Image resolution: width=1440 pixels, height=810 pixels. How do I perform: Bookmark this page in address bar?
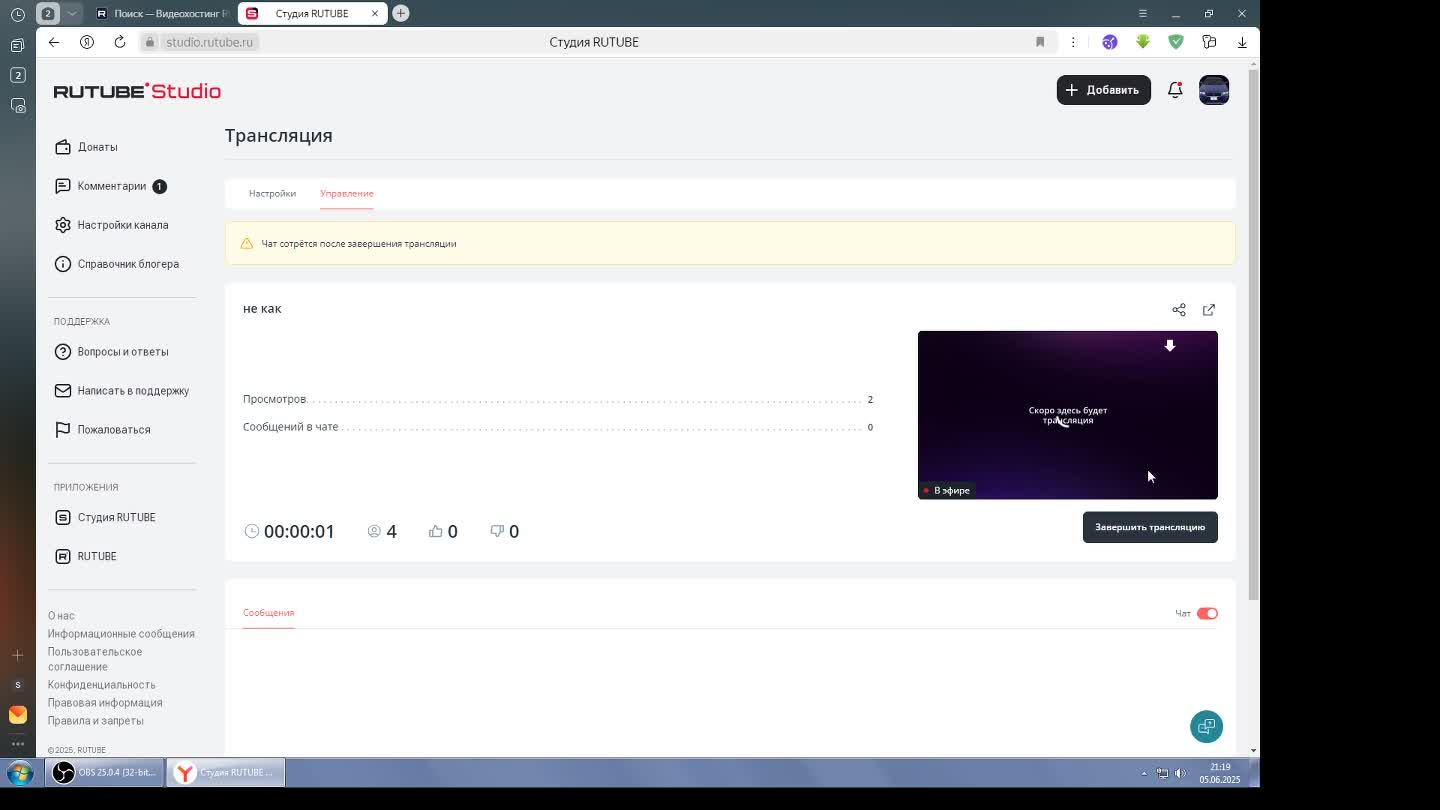[x=1040, y=42]
